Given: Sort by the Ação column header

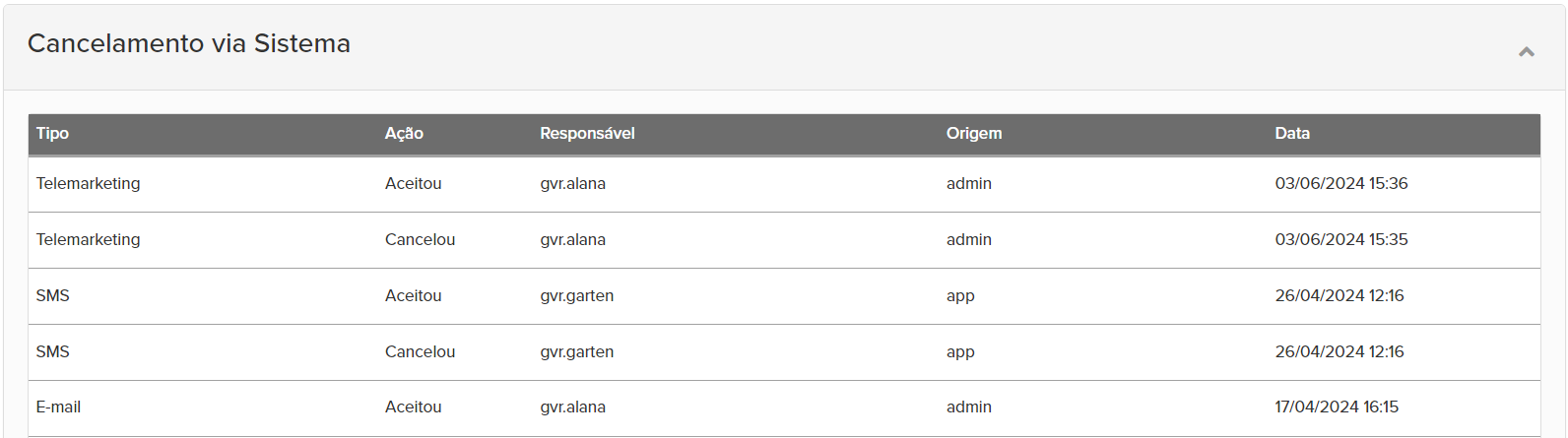Looking at the screenshot, I should 404,133.
